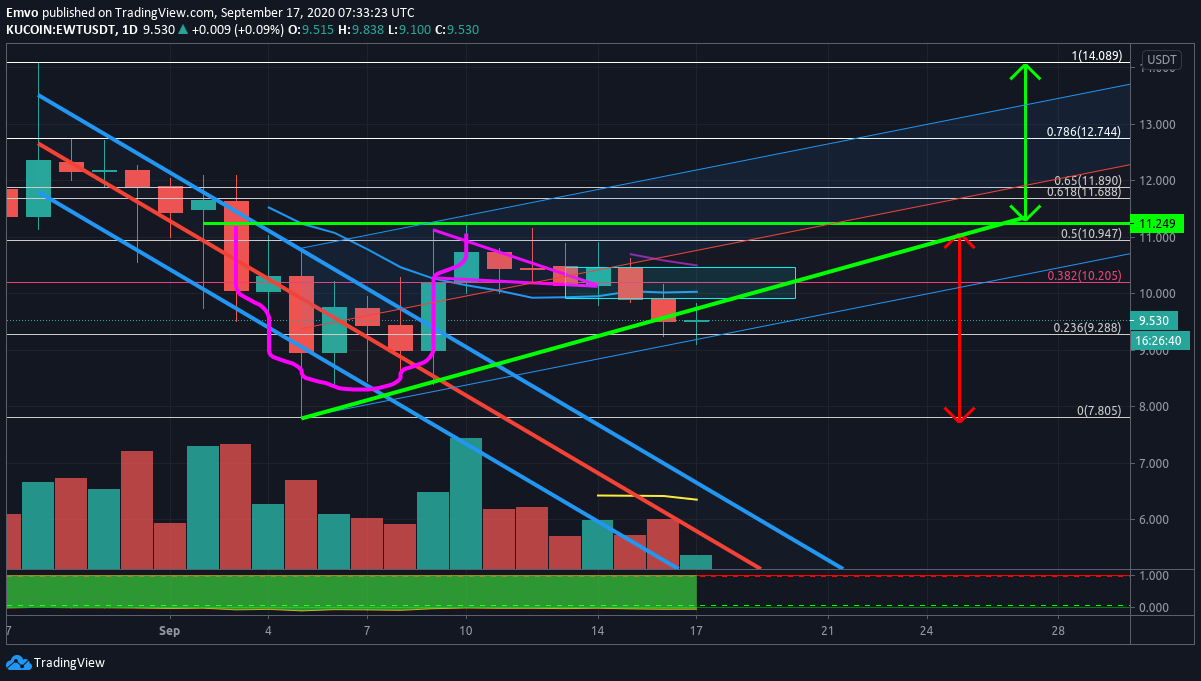Click the 10 date axis label
Image resolution: width=1201 pixels, height=681 pixels.
click(465, 631)
